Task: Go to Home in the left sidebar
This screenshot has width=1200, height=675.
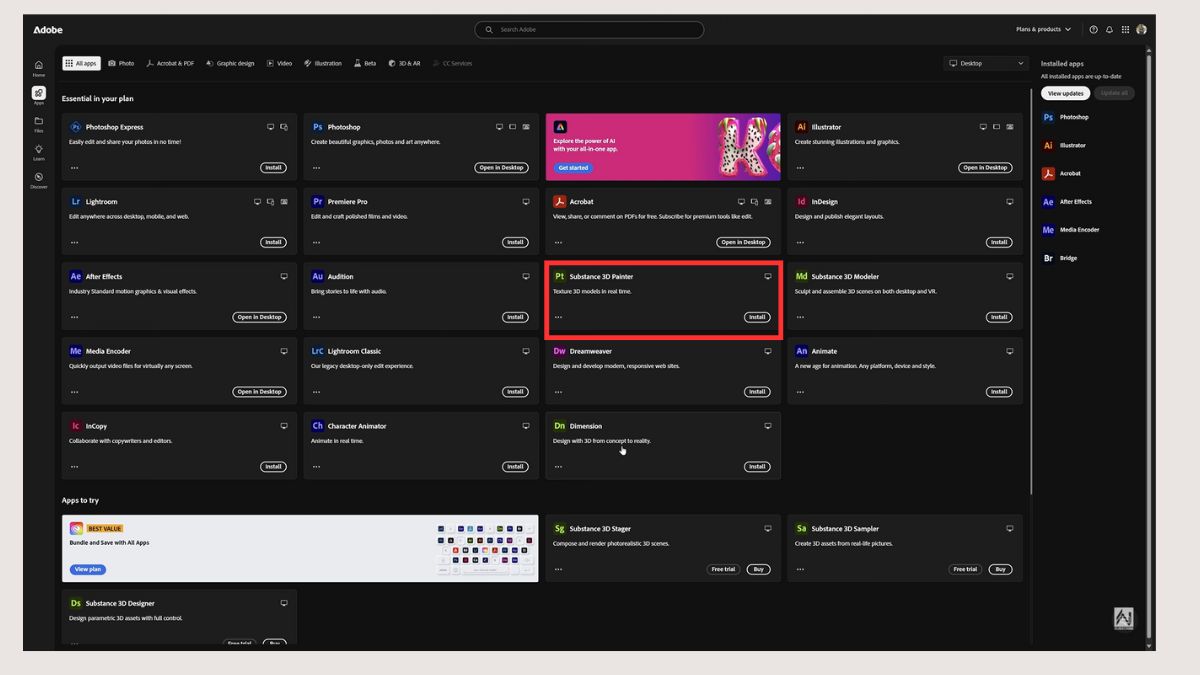Action: click(38, 67)
